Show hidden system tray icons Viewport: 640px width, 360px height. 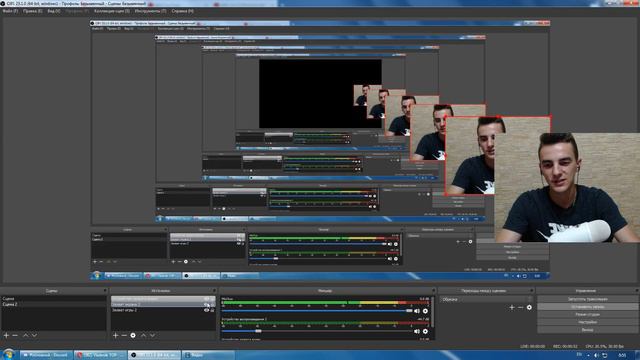tap(588, 356)
